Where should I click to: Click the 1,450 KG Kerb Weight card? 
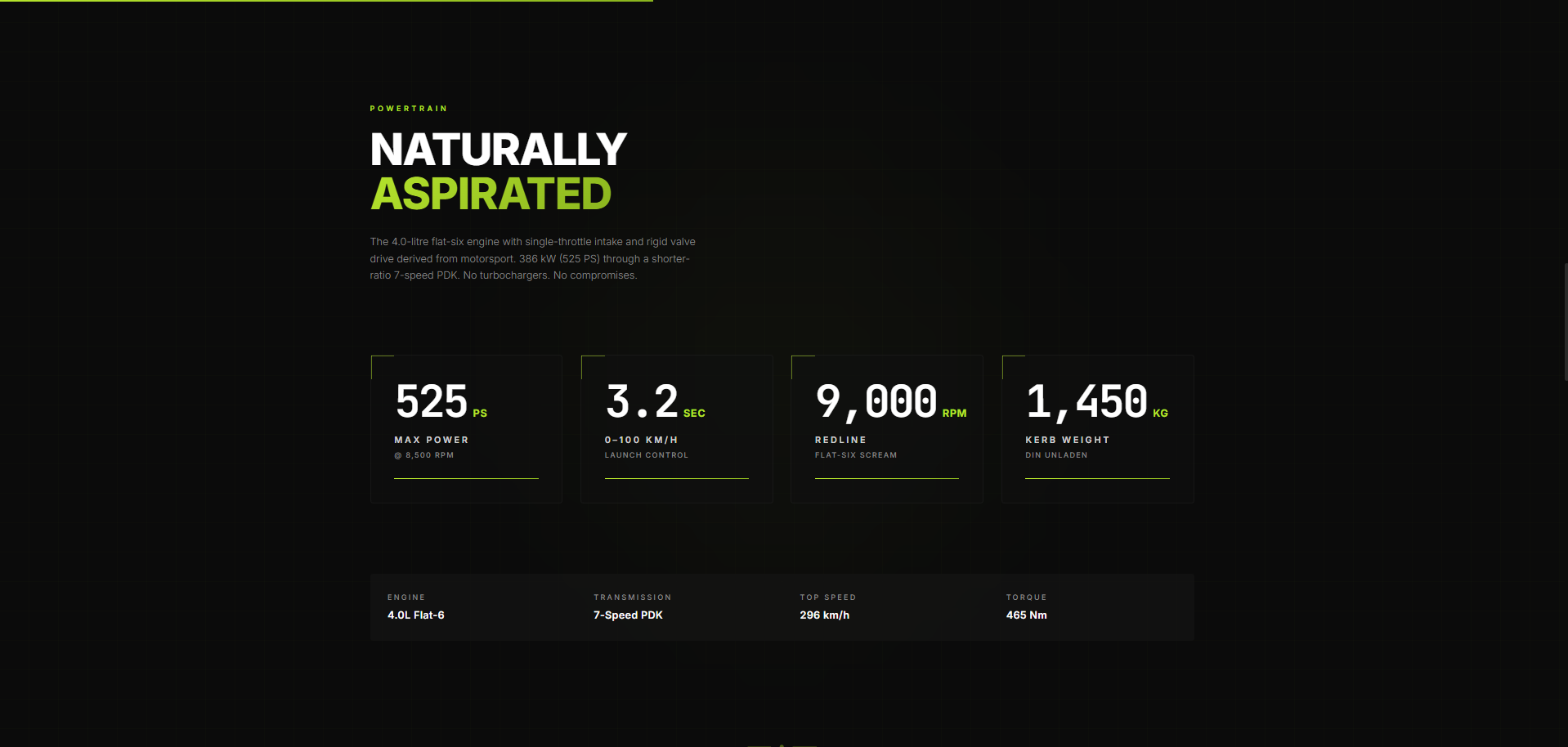(1097, 428)
